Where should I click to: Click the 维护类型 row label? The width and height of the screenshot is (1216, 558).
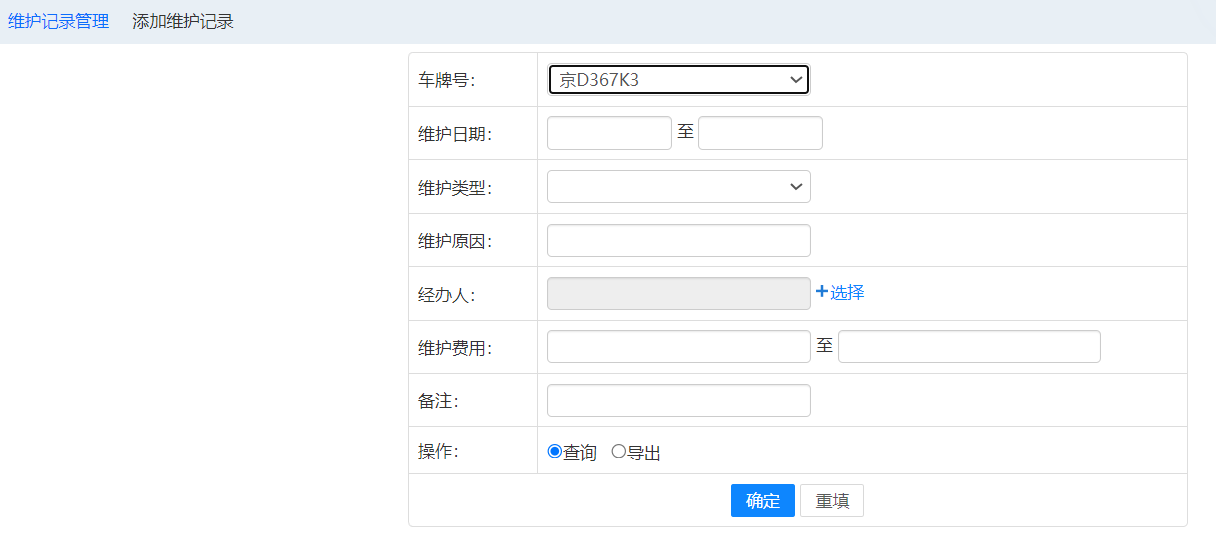[x=455, y=187]
